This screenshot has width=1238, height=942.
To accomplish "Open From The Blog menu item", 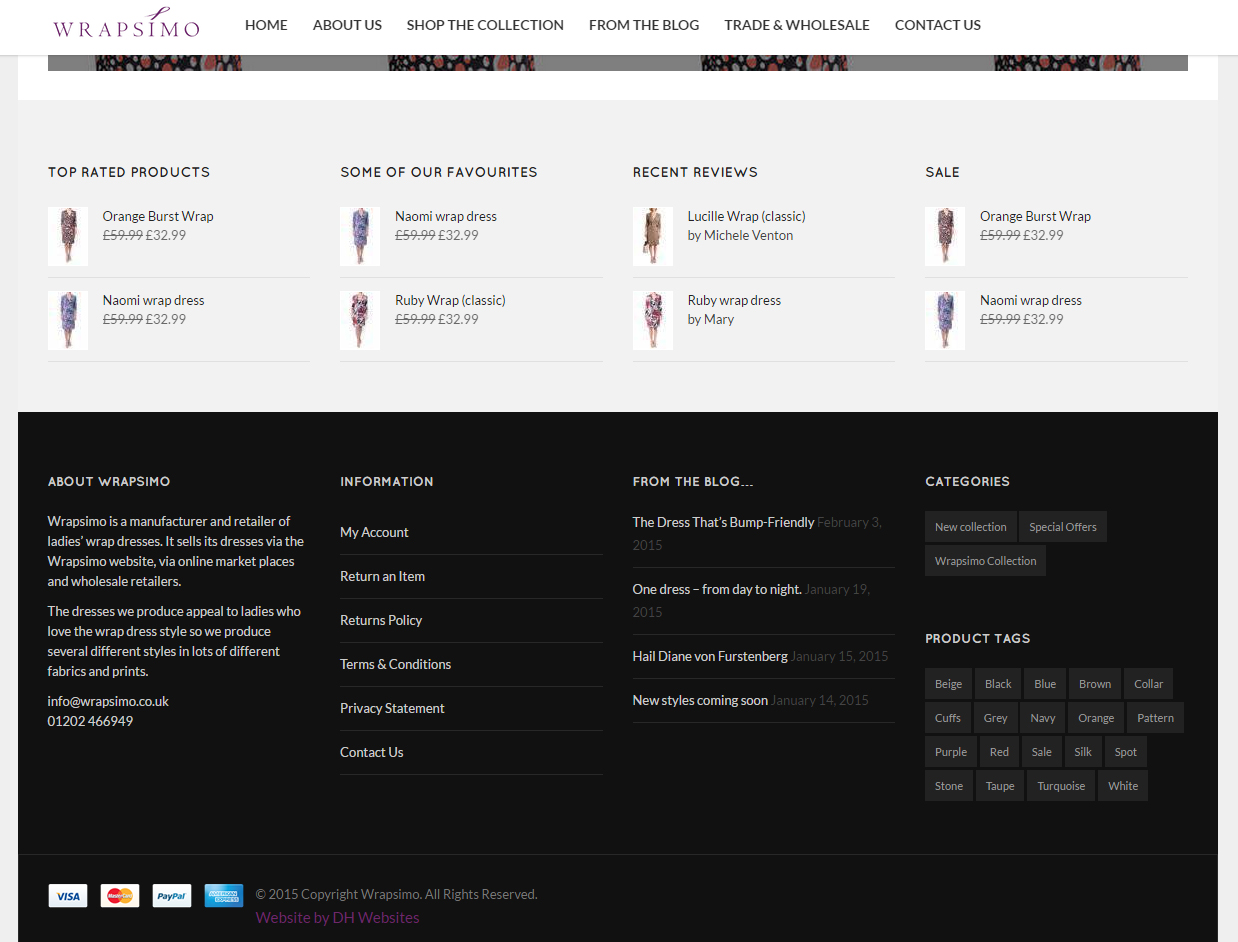I will [644, 25].
